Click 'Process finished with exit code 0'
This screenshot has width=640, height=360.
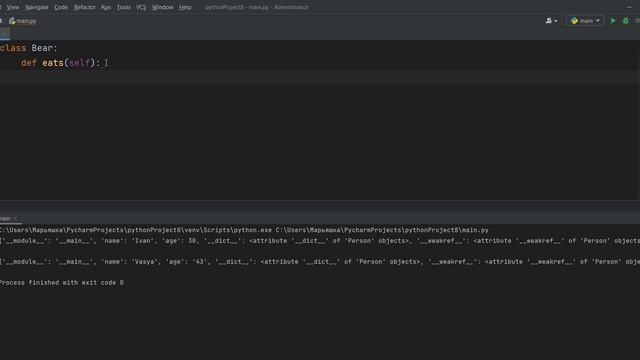click(62, 282)
